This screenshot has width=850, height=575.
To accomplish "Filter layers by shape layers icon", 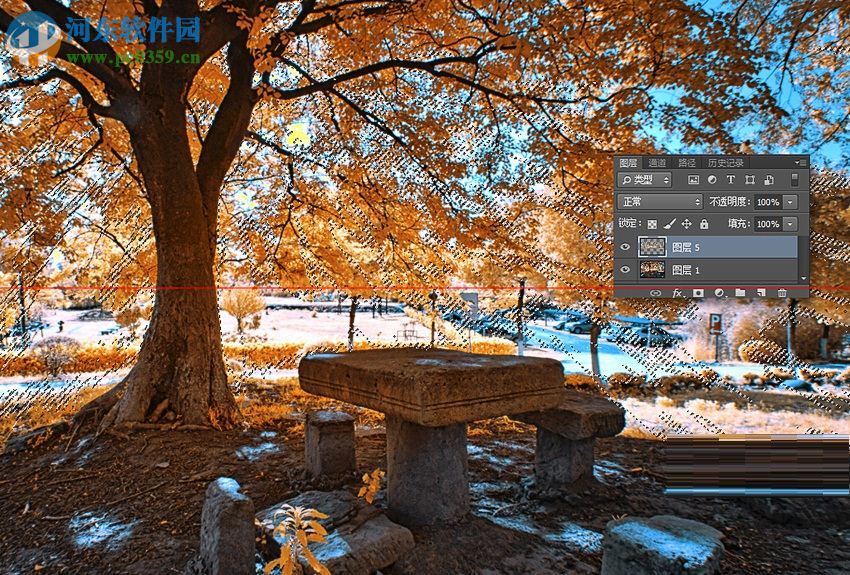I will tap(750, 180).
